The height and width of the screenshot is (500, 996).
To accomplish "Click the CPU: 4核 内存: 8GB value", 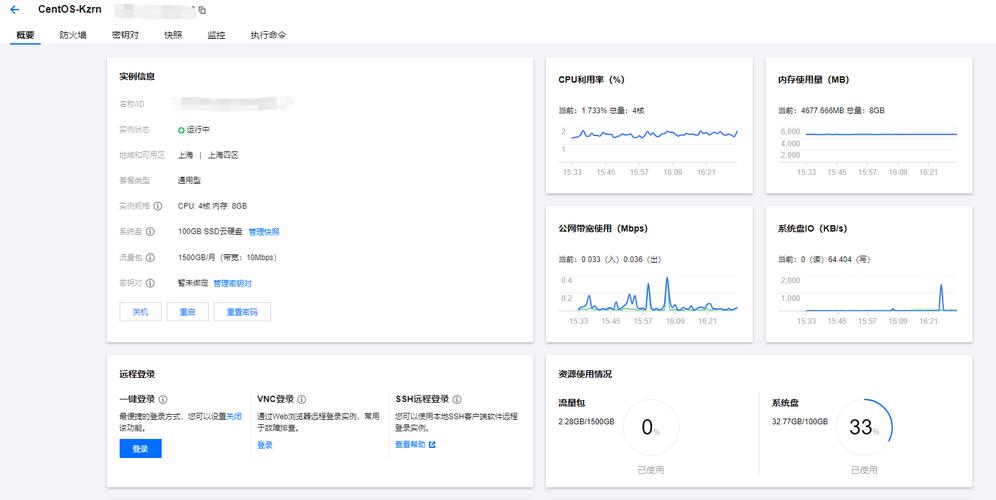I will pyautogui.click(x=212, y=206).
